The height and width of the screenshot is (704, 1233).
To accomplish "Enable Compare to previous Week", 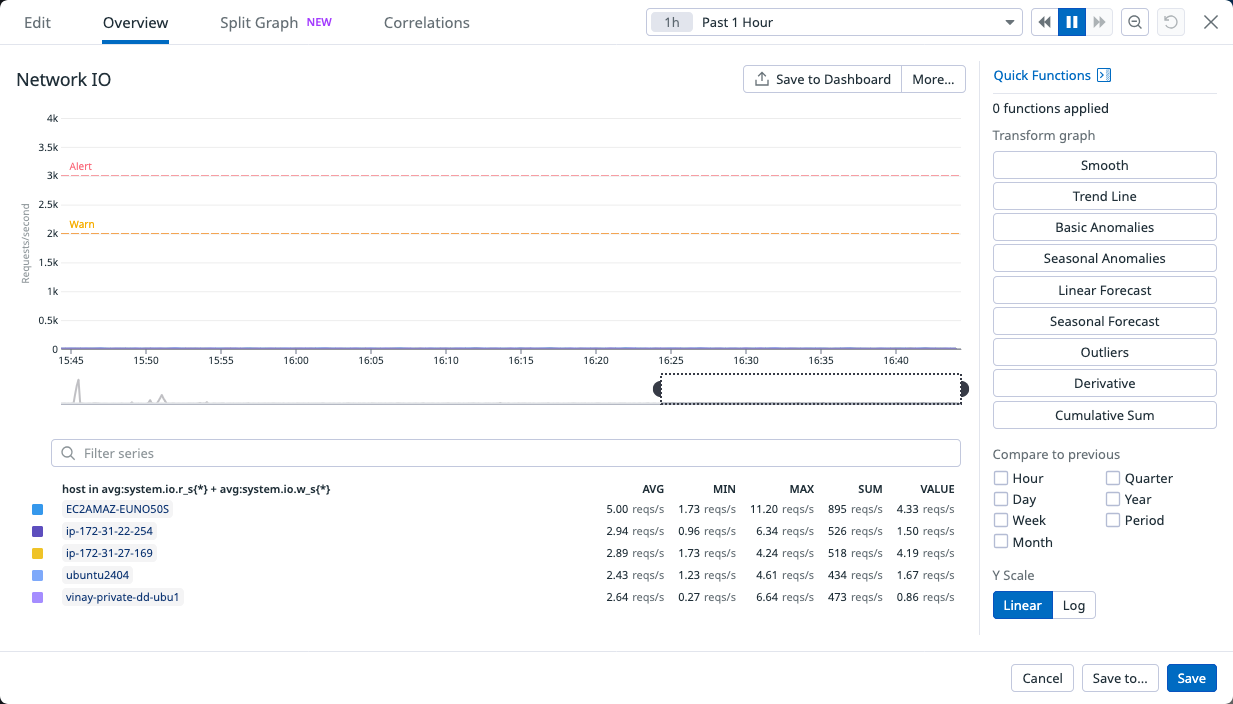I will tap(1001, 520).
